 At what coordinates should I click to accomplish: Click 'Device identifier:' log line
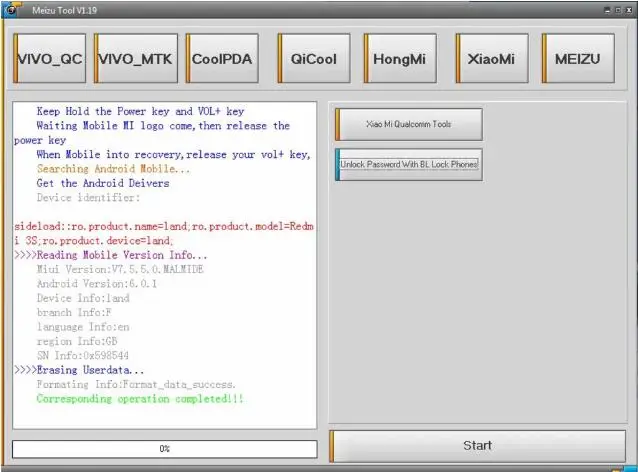coord(88,197)
